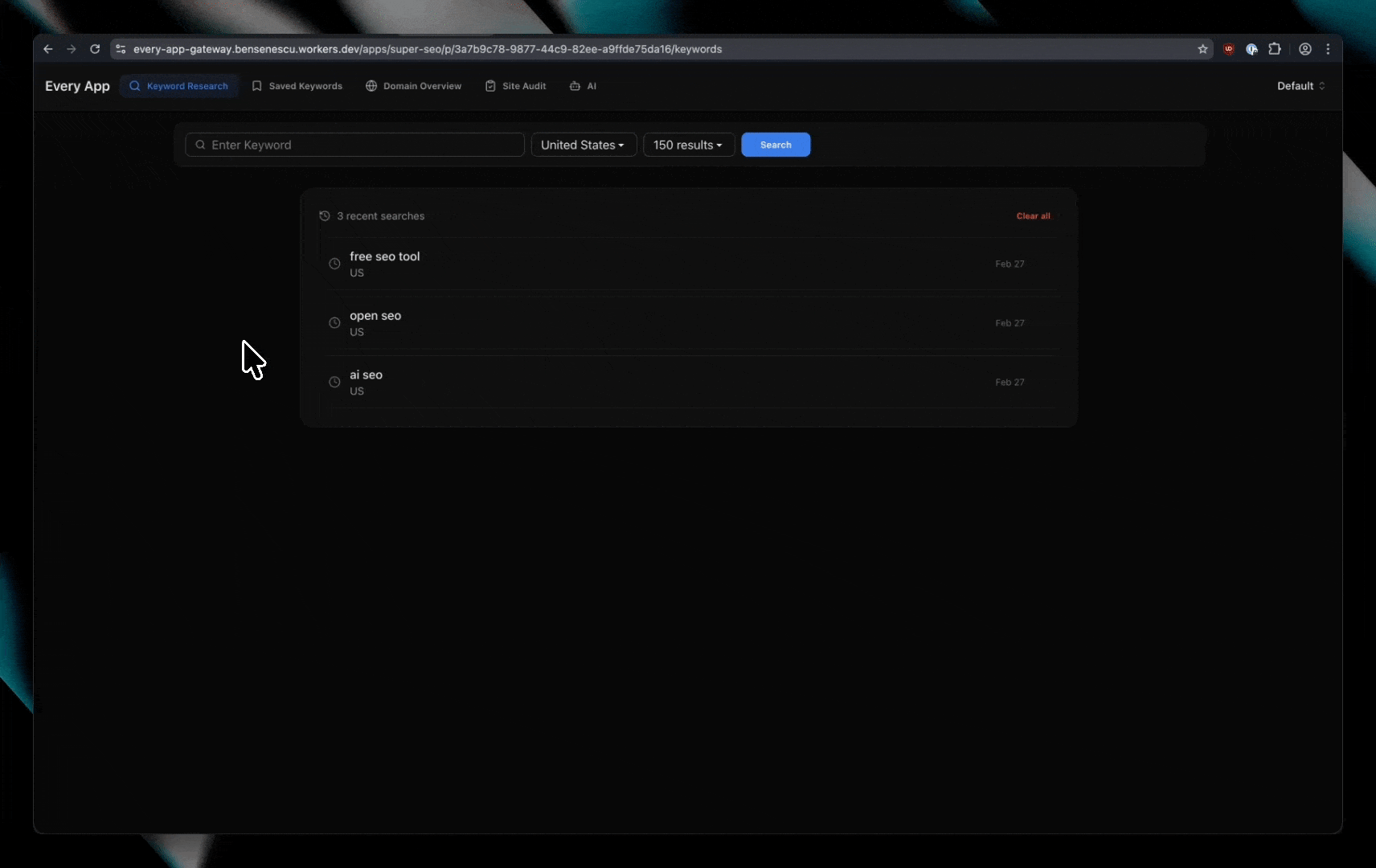Open the 150 results dropdown
Viewport: 1376px width, 868px height.
[688, 145]
